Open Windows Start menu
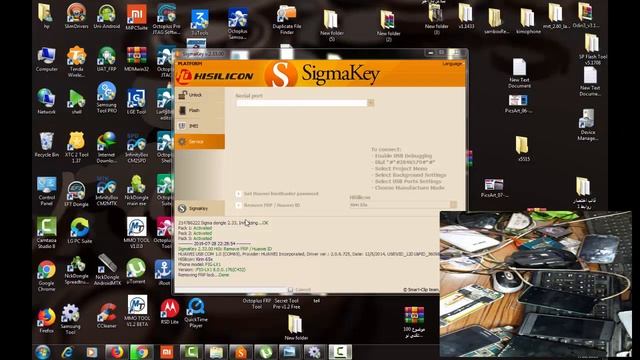 coord(43,352)
